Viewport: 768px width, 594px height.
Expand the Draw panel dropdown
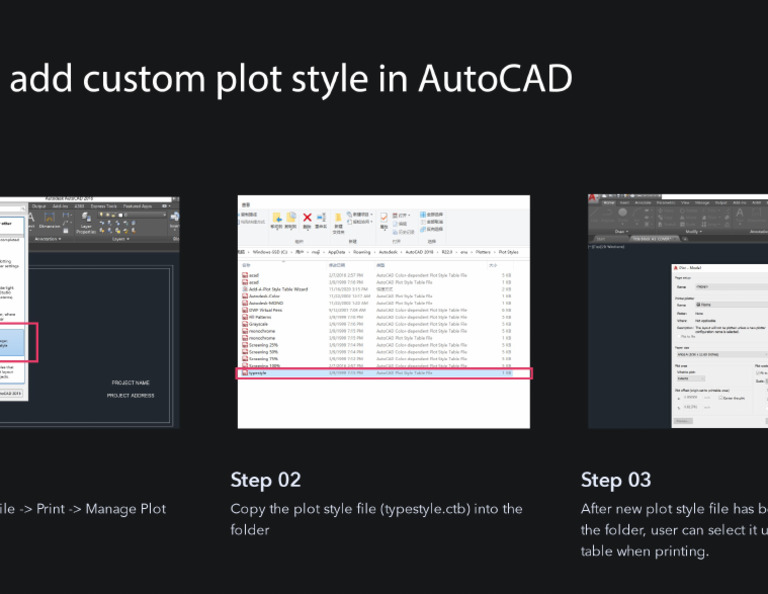pos(622,232)
